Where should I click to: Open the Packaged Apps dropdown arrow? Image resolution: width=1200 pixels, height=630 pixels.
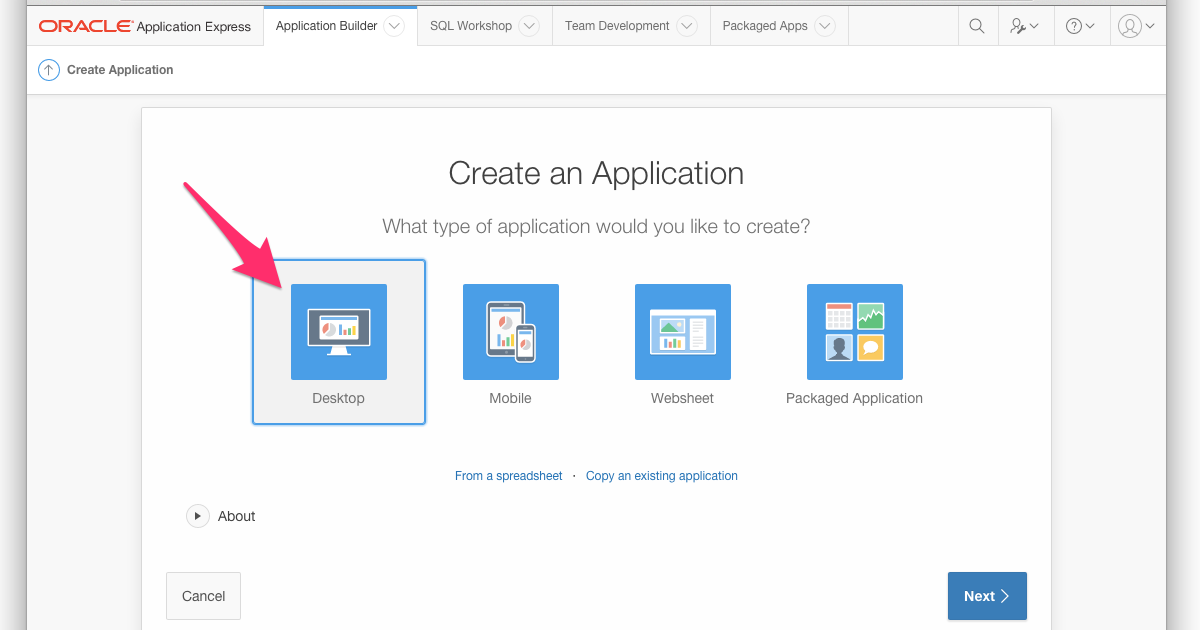point(825,25)
